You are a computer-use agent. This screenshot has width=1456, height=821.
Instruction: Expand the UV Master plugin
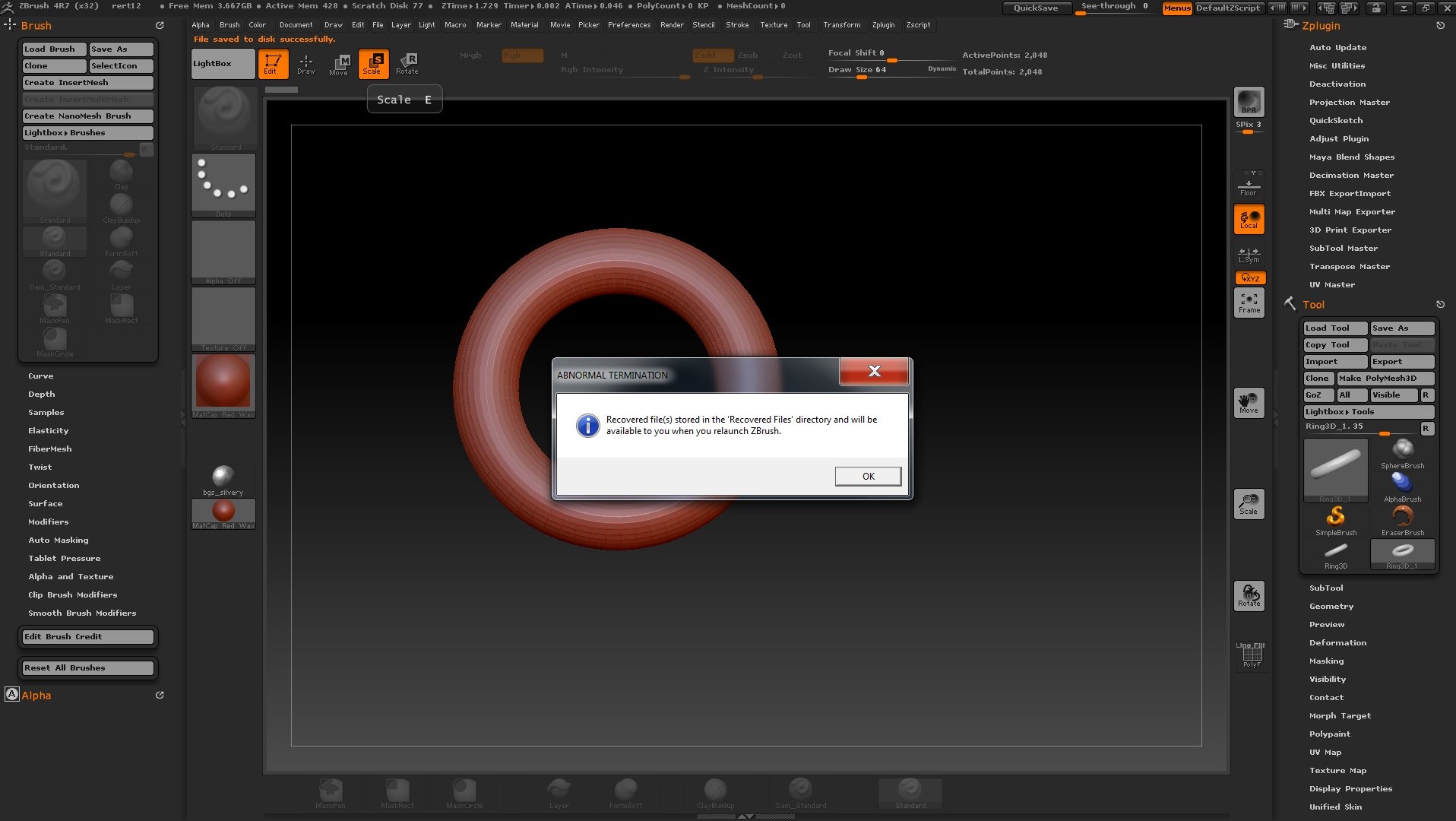coord(1331,285)
